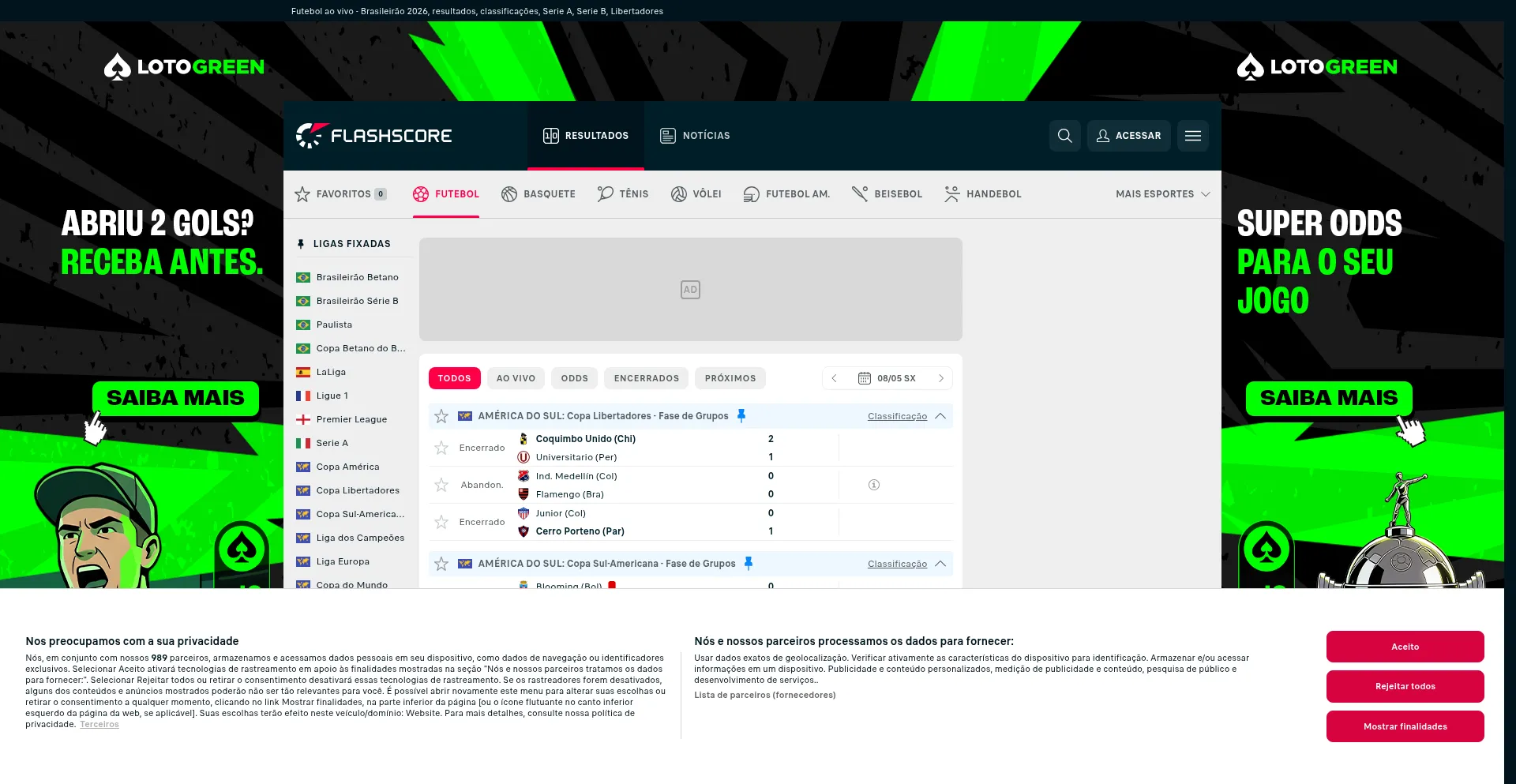Select Beisebol sport
This screenshot has height=784, width=1516.
point(887,194)
